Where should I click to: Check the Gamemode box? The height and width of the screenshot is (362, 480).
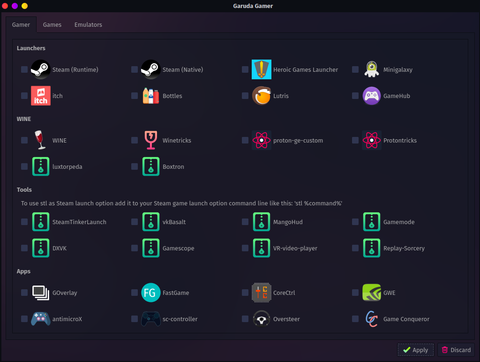point(355,222)
